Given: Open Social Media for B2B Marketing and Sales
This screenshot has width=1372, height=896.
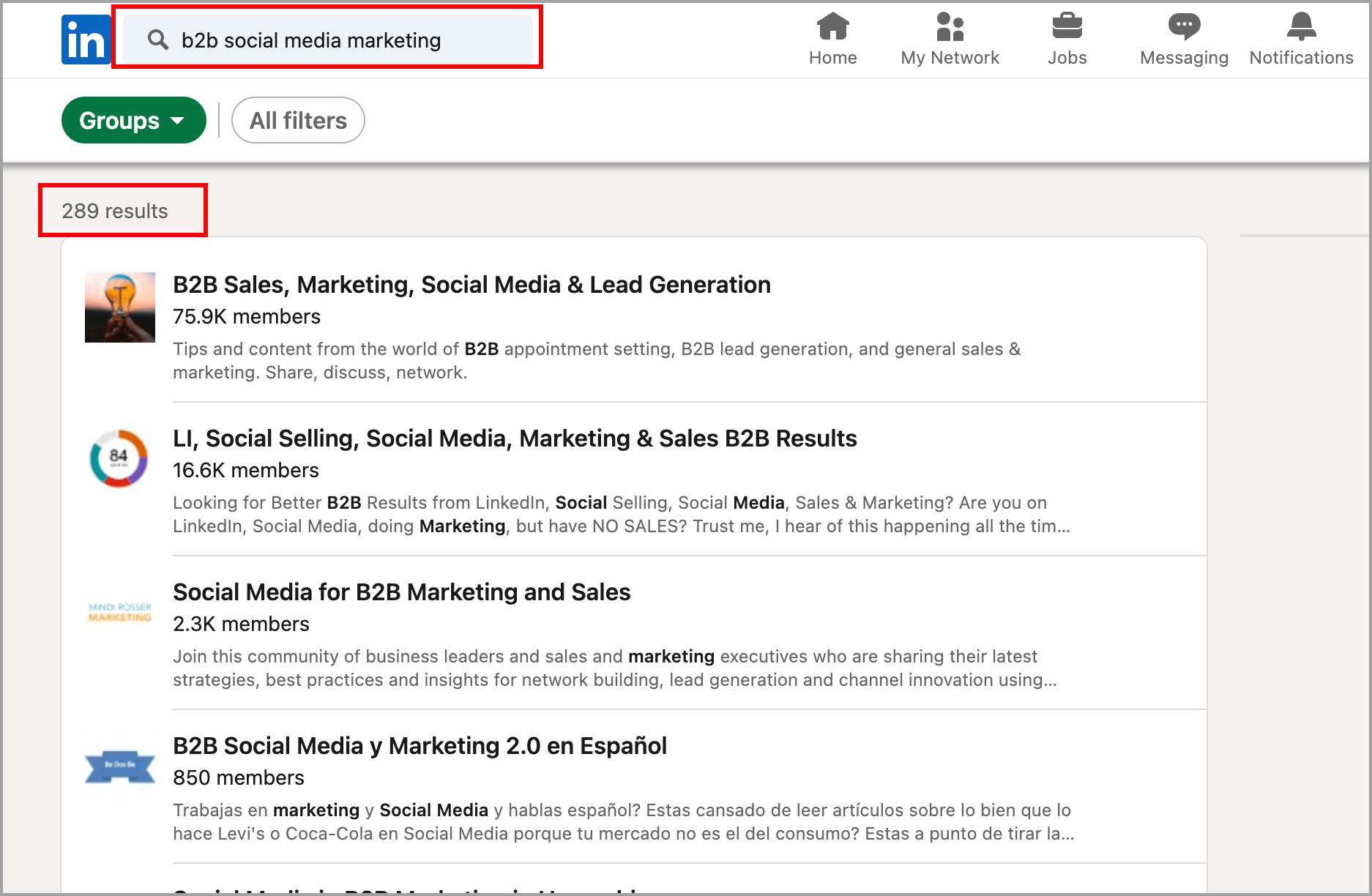Looking at the screenshot, I should click(x=401, y=592).
